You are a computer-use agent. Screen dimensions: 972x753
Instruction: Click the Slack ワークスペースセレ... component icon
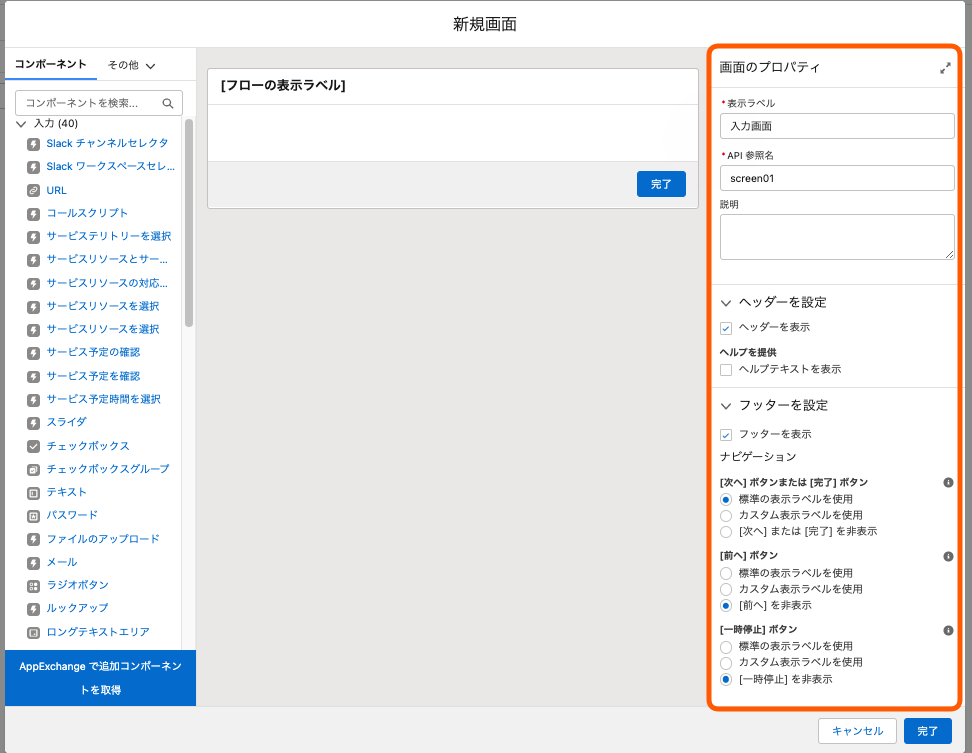coord(33,167)
